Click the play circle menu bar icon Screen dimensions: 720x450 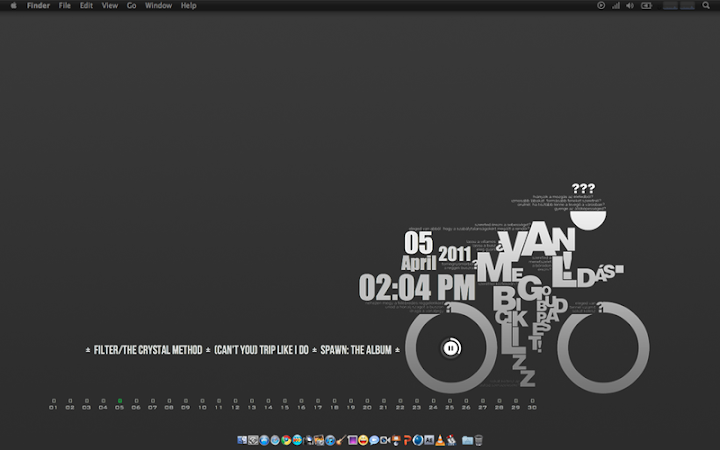click(601, 6)
